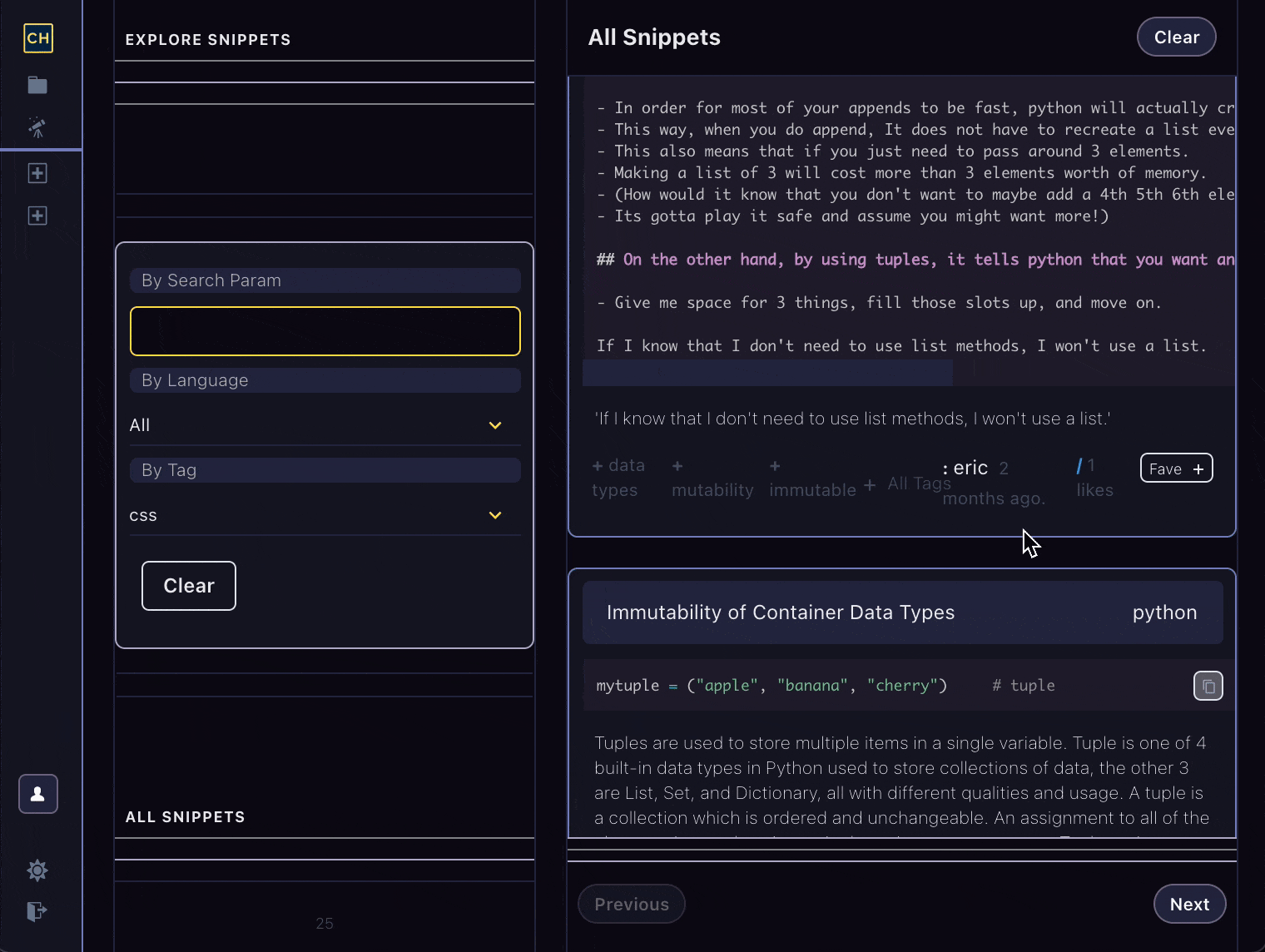Click the All Snippets panel title
The height and width of the screenshot is (952, 1265).
pyautogui.click(x=654, y=37)
